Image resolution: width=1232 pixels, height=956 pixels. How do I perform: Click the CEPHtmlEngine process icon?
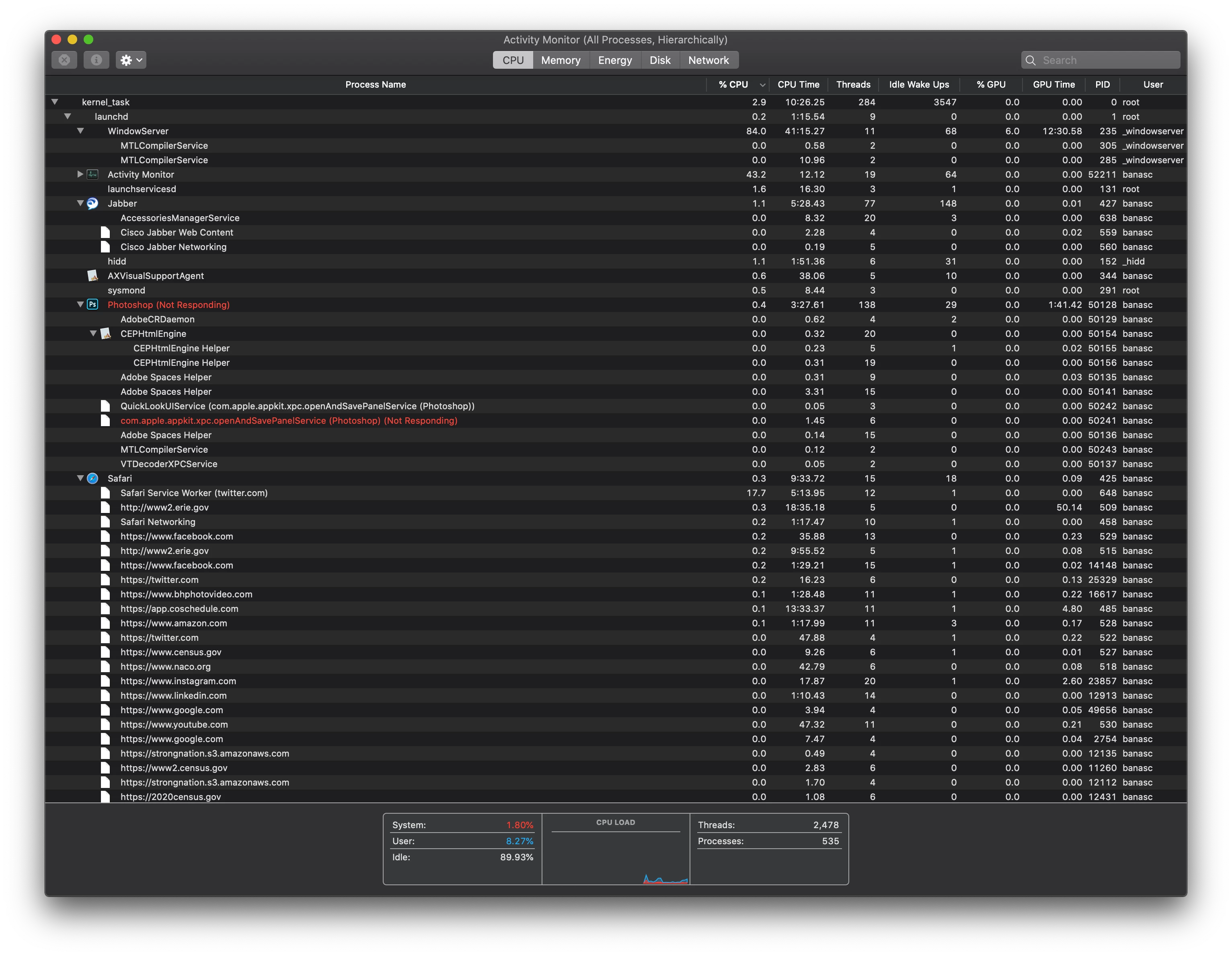coord(106,334)
